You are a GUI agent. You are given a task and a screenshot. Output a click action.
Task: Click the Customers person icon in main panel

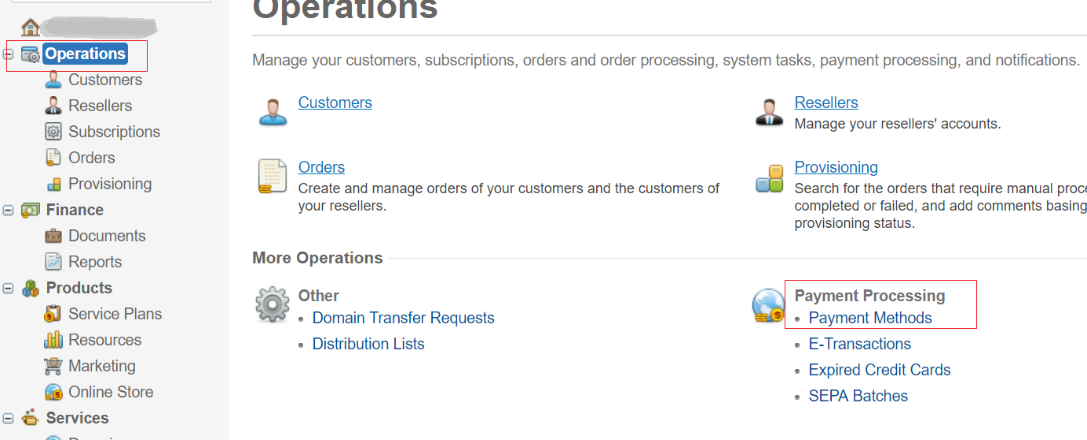pos(273,111)
